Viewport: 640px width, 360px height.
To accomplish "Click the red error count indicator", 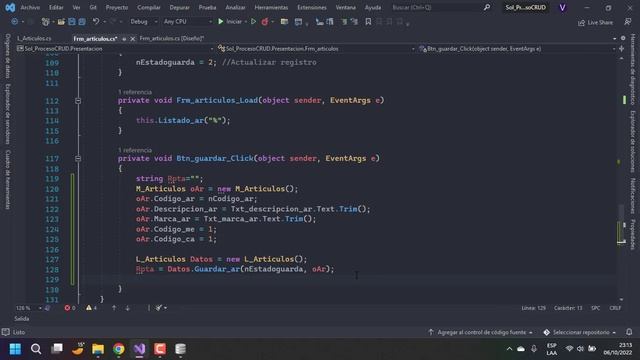I will [x=70, y=308].
